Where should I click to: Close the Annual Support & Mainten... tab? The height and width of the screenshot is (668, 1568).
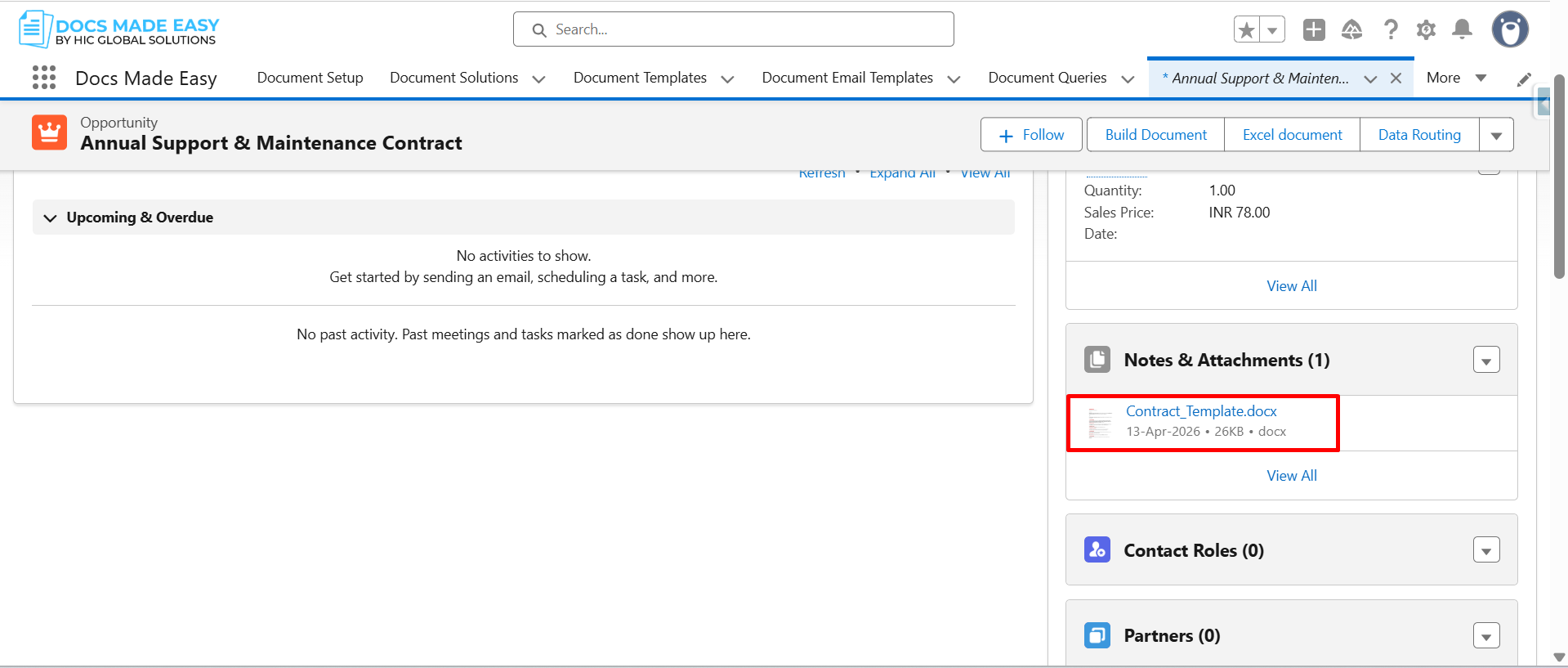click(x=1396, y=78)
